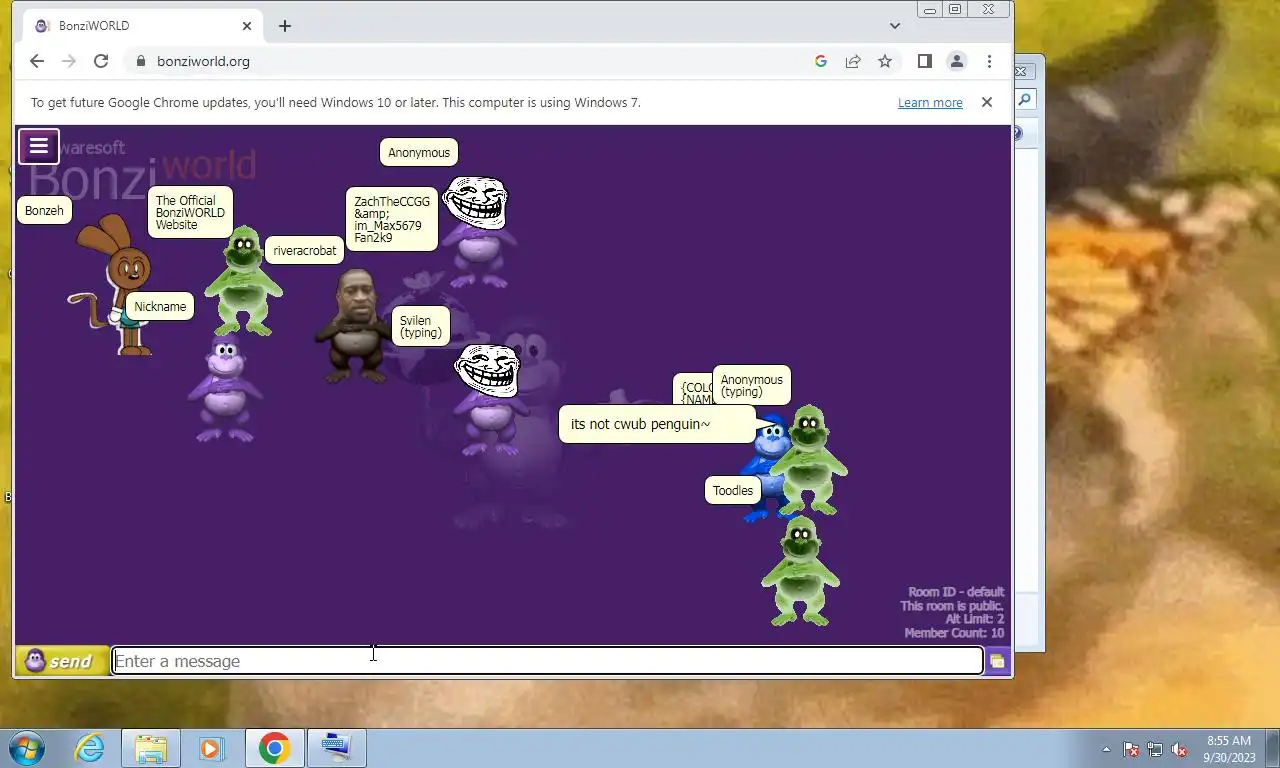Click the Svilen troll-face Bonzi
This screenshot has height=768, width=1280.
tap(488, 399)
